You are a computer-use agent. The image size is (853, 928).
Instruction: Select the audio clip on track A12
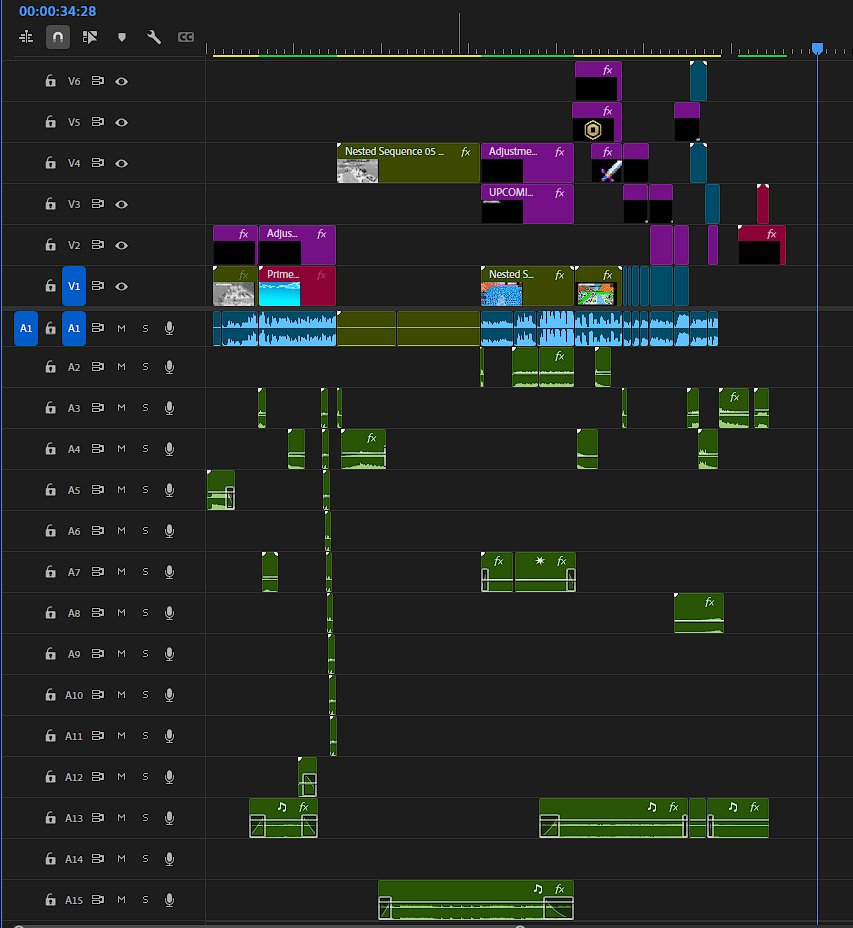(307, 776)
